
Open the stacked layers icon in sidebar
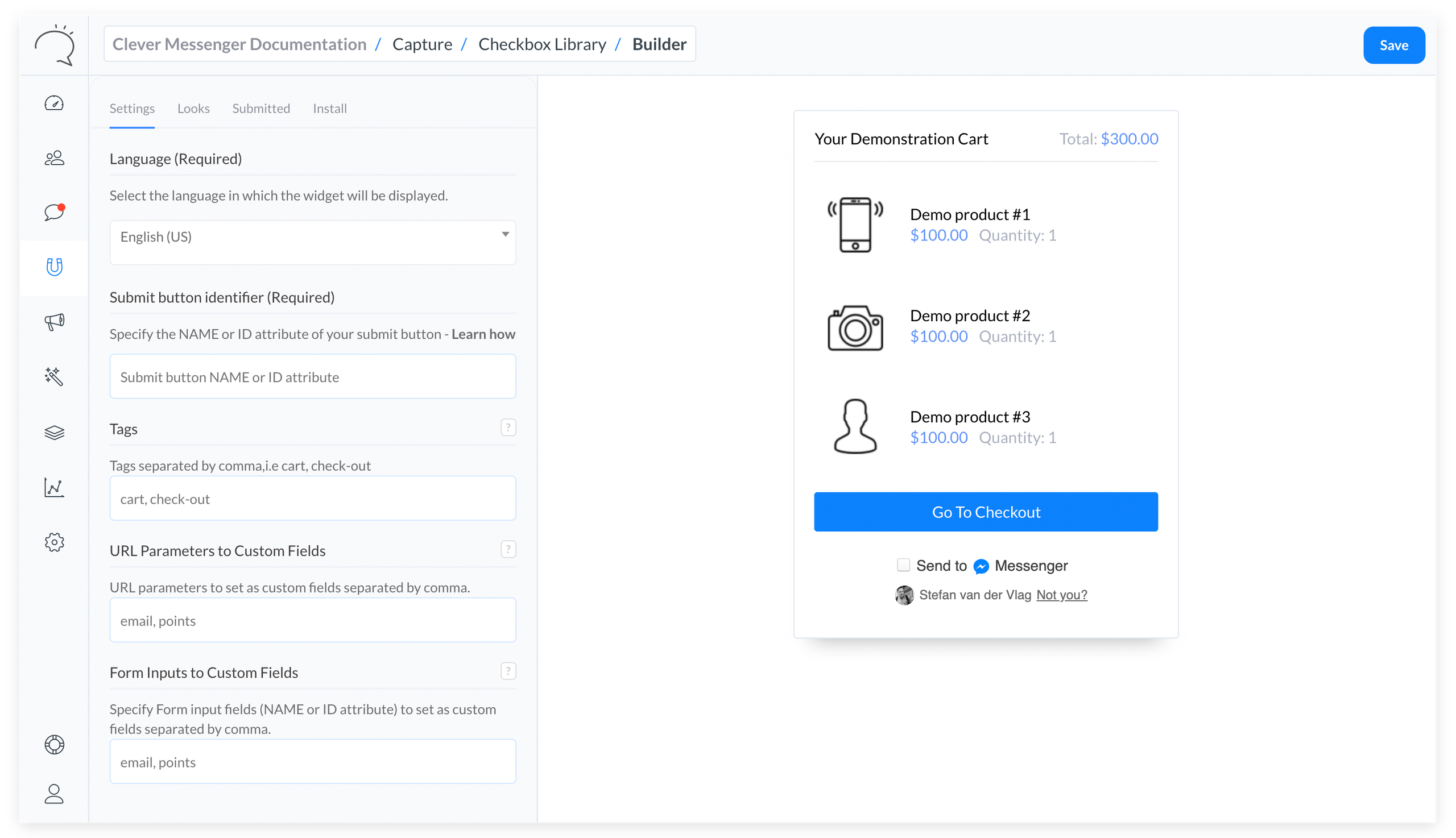coord(54,432)
